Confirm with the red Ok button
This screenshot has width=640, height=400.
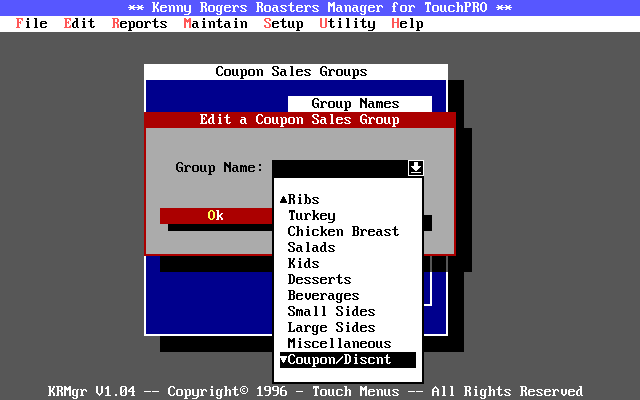[x=216, y=216]
